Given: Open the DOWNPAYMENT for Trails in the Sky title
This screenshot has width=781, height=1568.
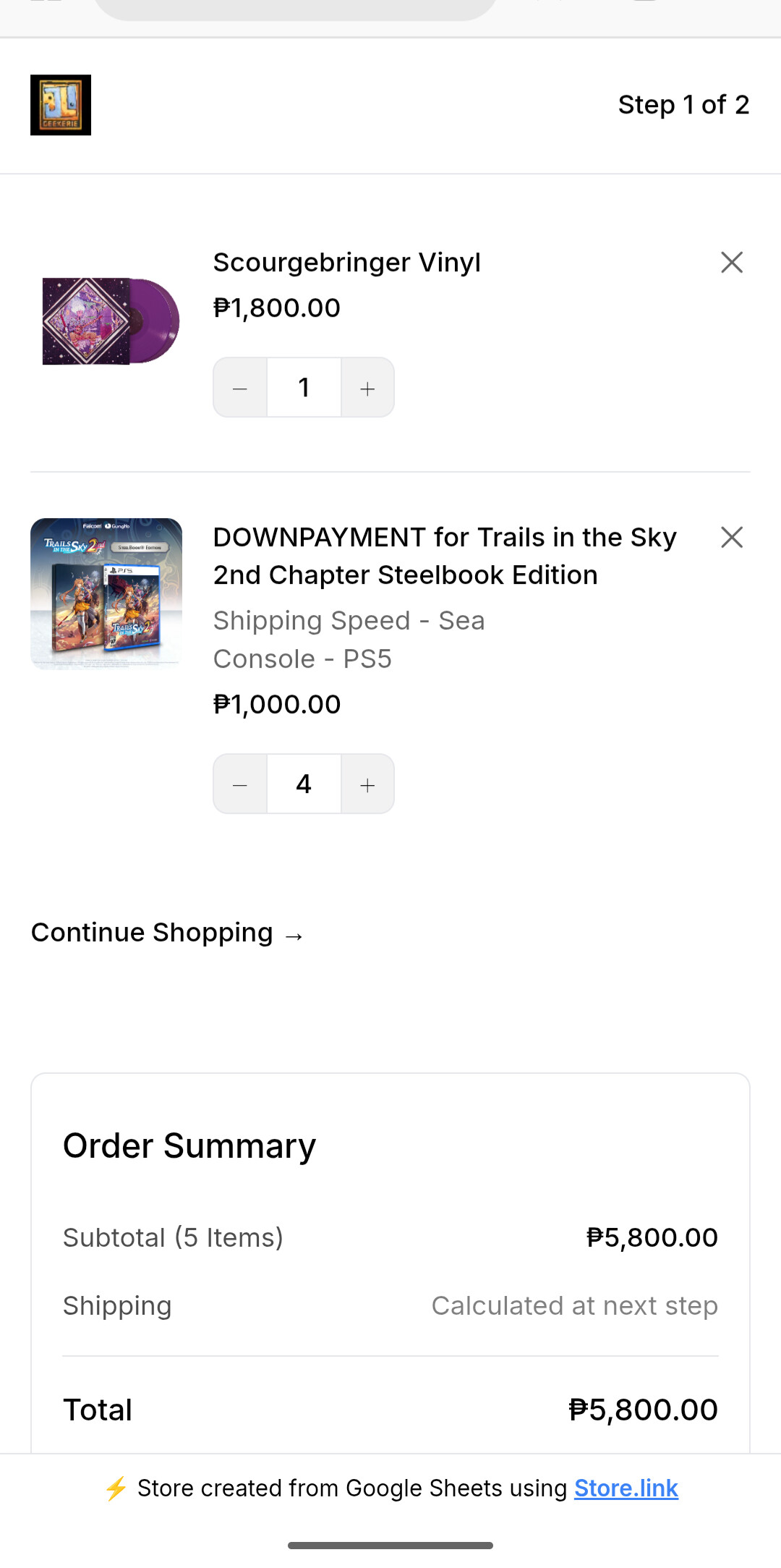Looking at the screenshot, I should point(444,556).
